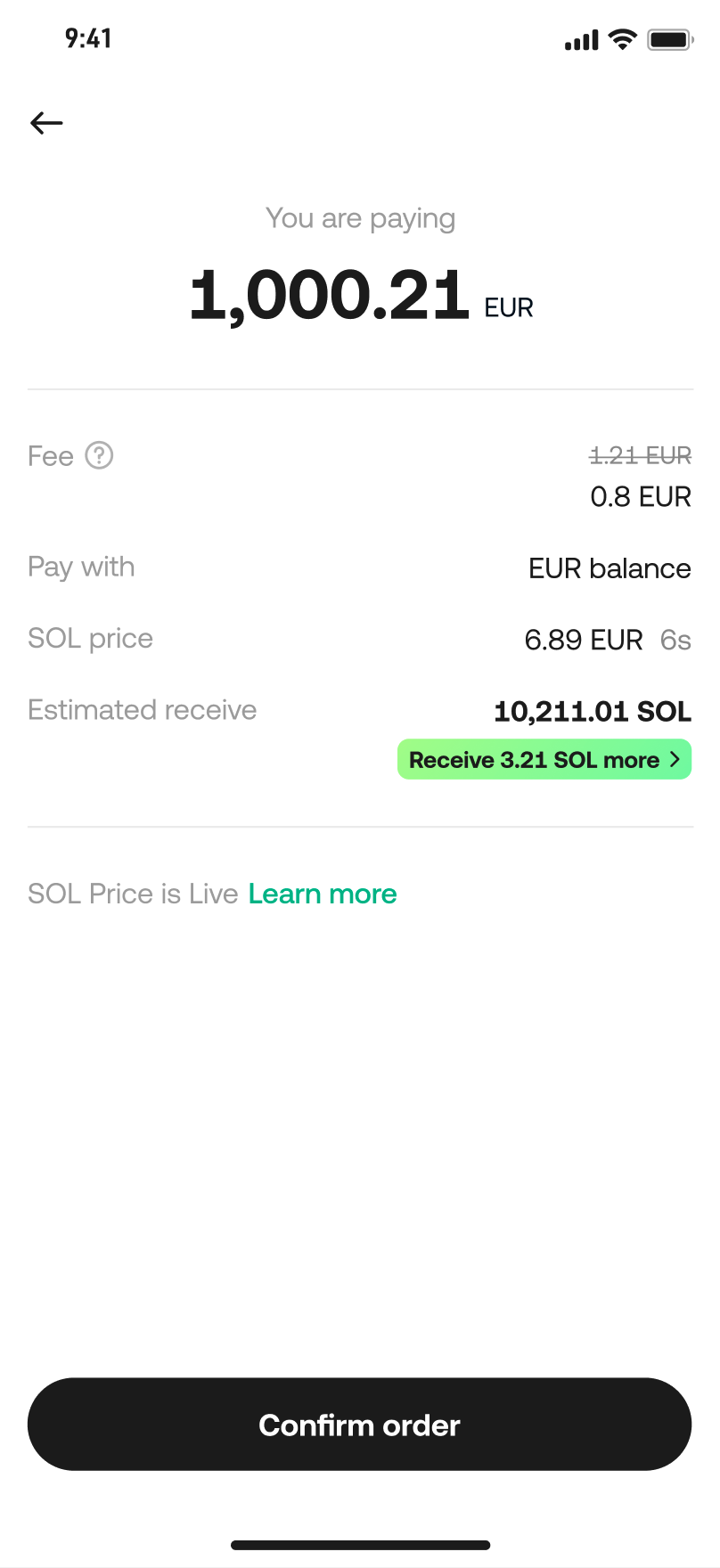Tap the 9:41 status bar clock
This screenshot has width=720, height=1568.
(88, 38)
